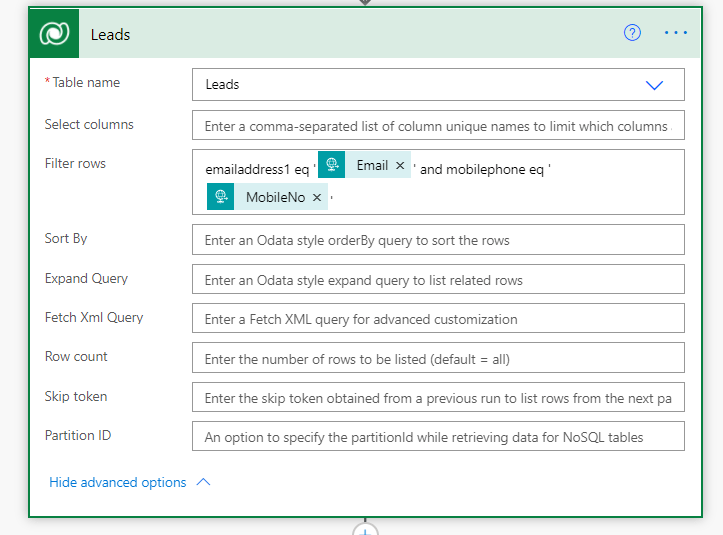
Task: Expand the Table name dropdown arrow
Action: click(655, 85)
